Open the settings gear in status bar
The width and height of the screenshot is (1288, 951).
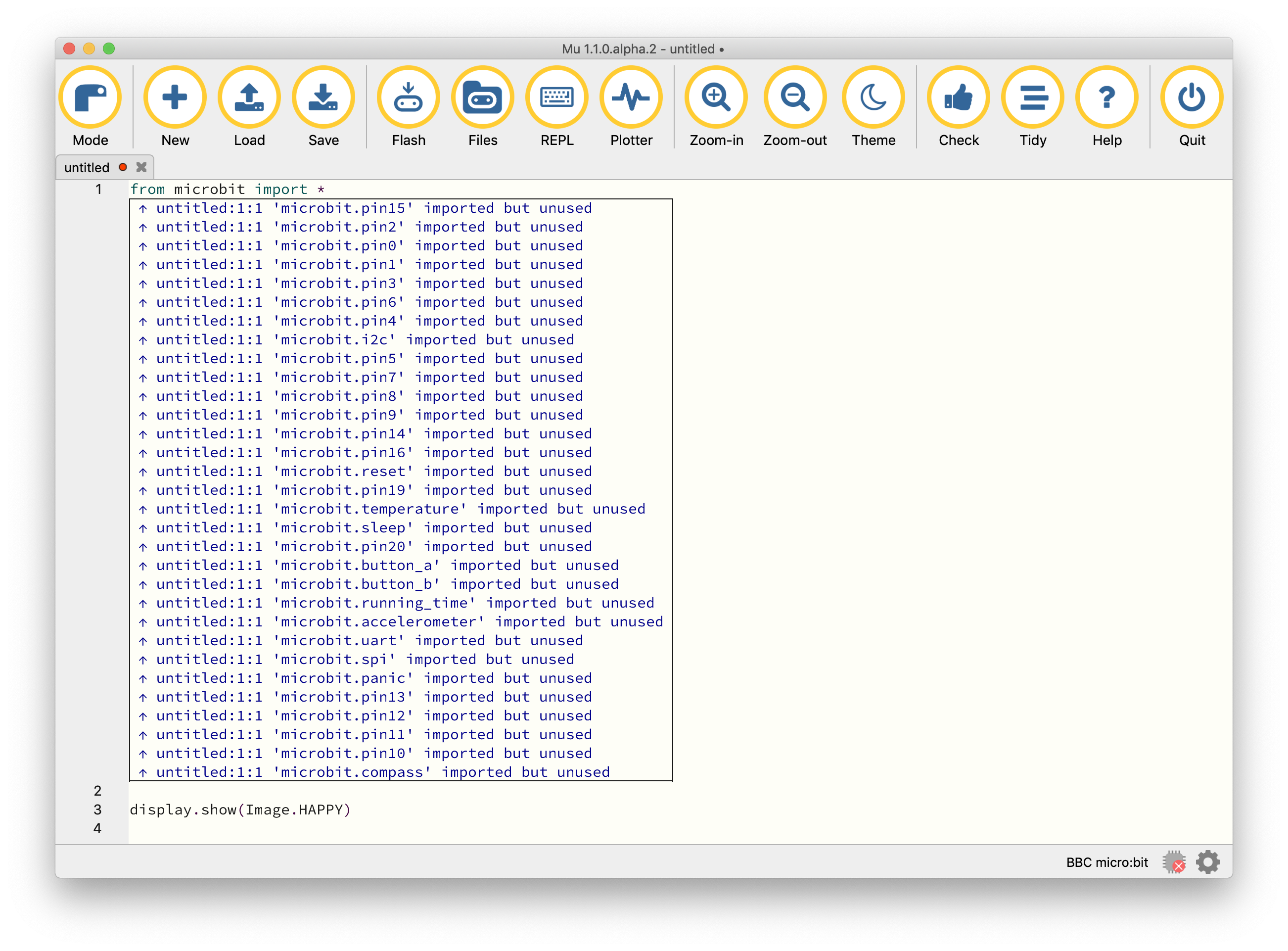click(x=1208, y=862)
